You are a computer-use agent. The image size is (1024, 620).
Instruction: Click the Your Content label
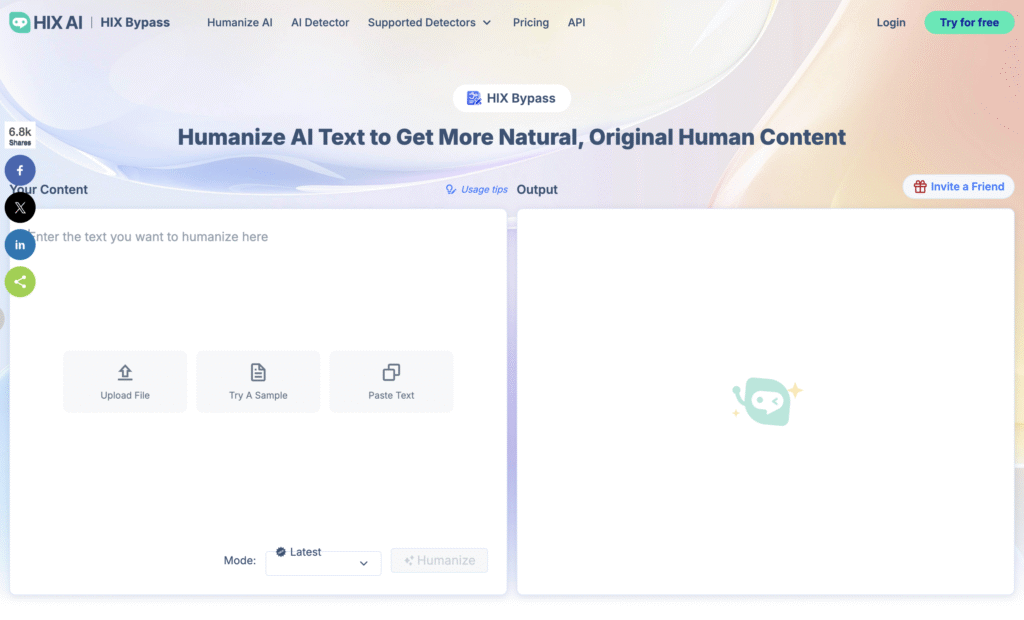click(49, 189)
